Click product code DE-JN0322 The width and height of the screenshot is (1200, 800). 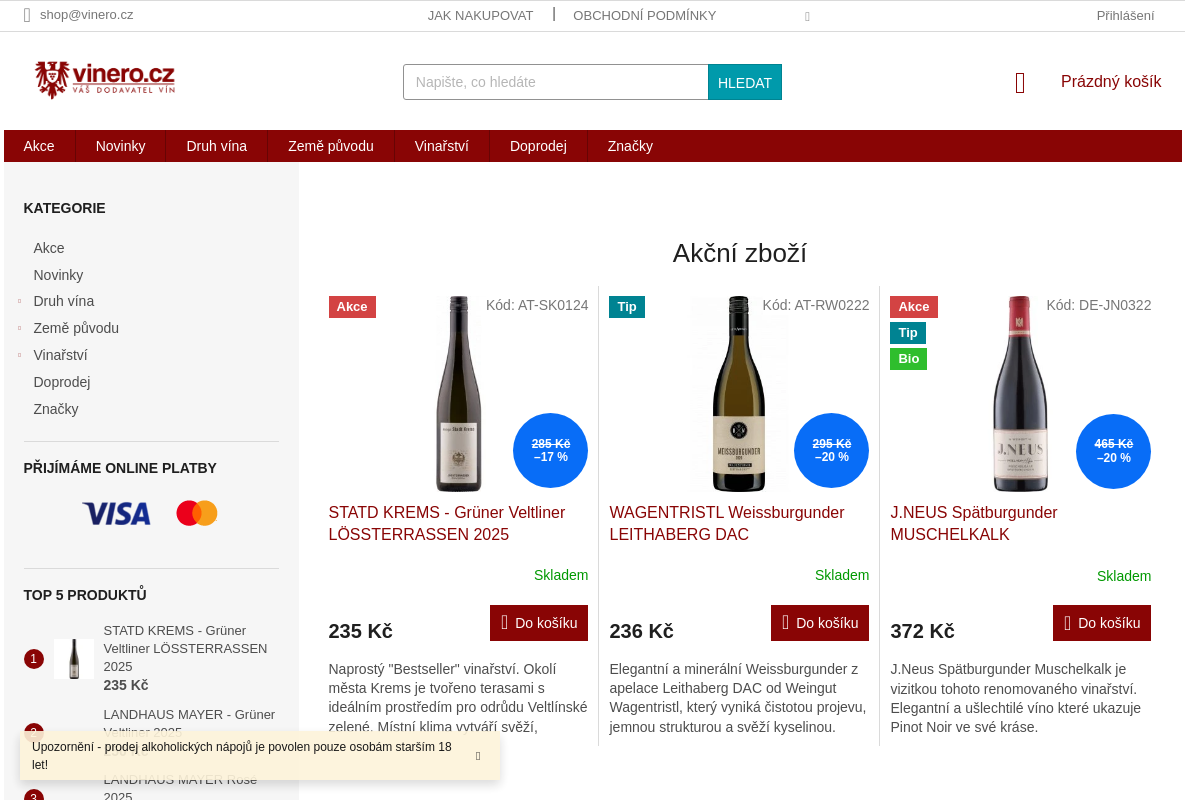click(1099, 305)
